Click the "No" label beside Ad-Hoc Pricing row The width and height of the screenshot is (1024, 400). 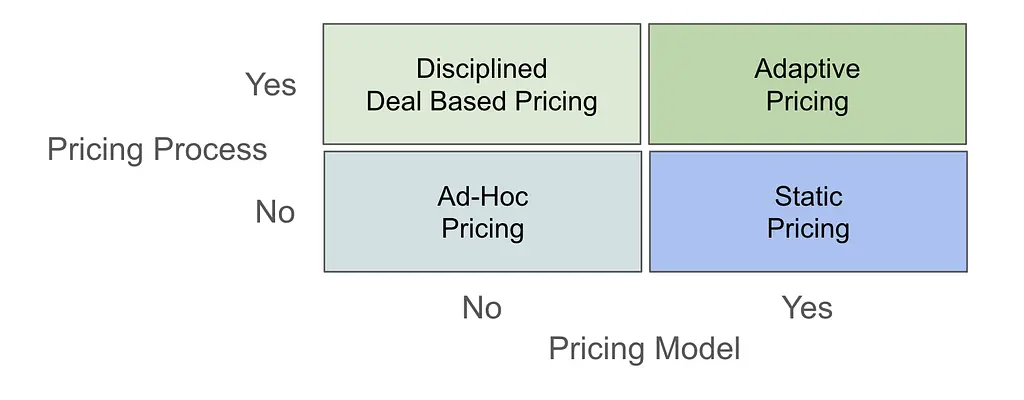(x=275, y=212)
